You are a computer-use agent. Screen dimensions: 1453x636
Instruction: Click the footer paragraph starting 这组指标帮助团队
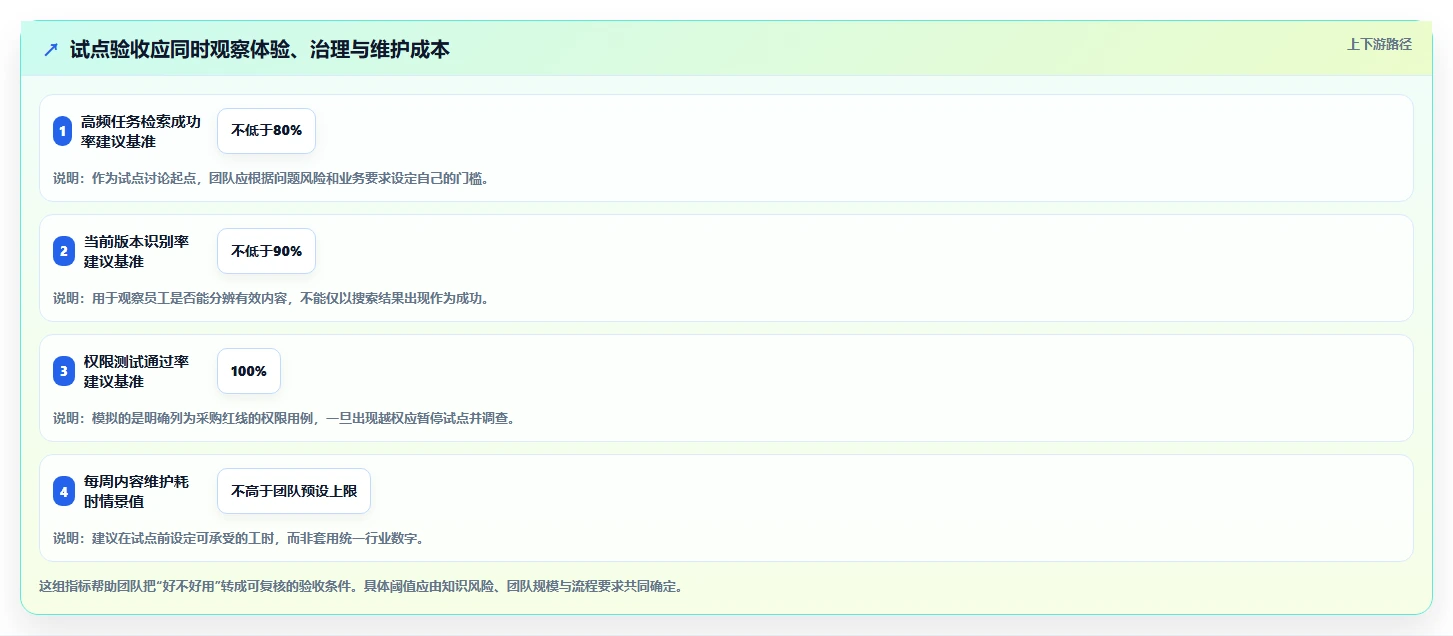tap(362, 586)
